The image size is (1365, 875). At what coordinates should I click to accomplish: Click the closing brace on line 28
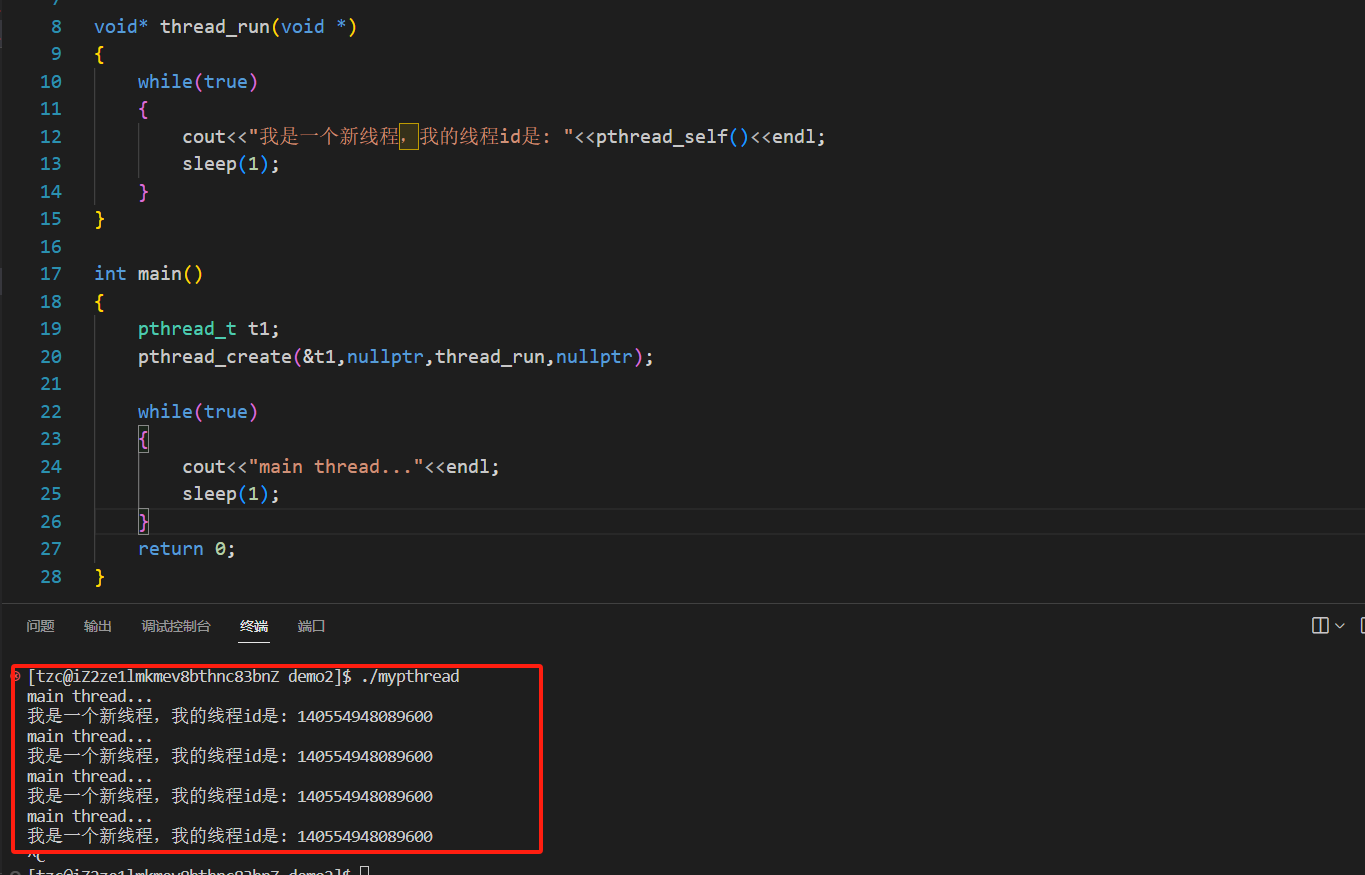99,577
